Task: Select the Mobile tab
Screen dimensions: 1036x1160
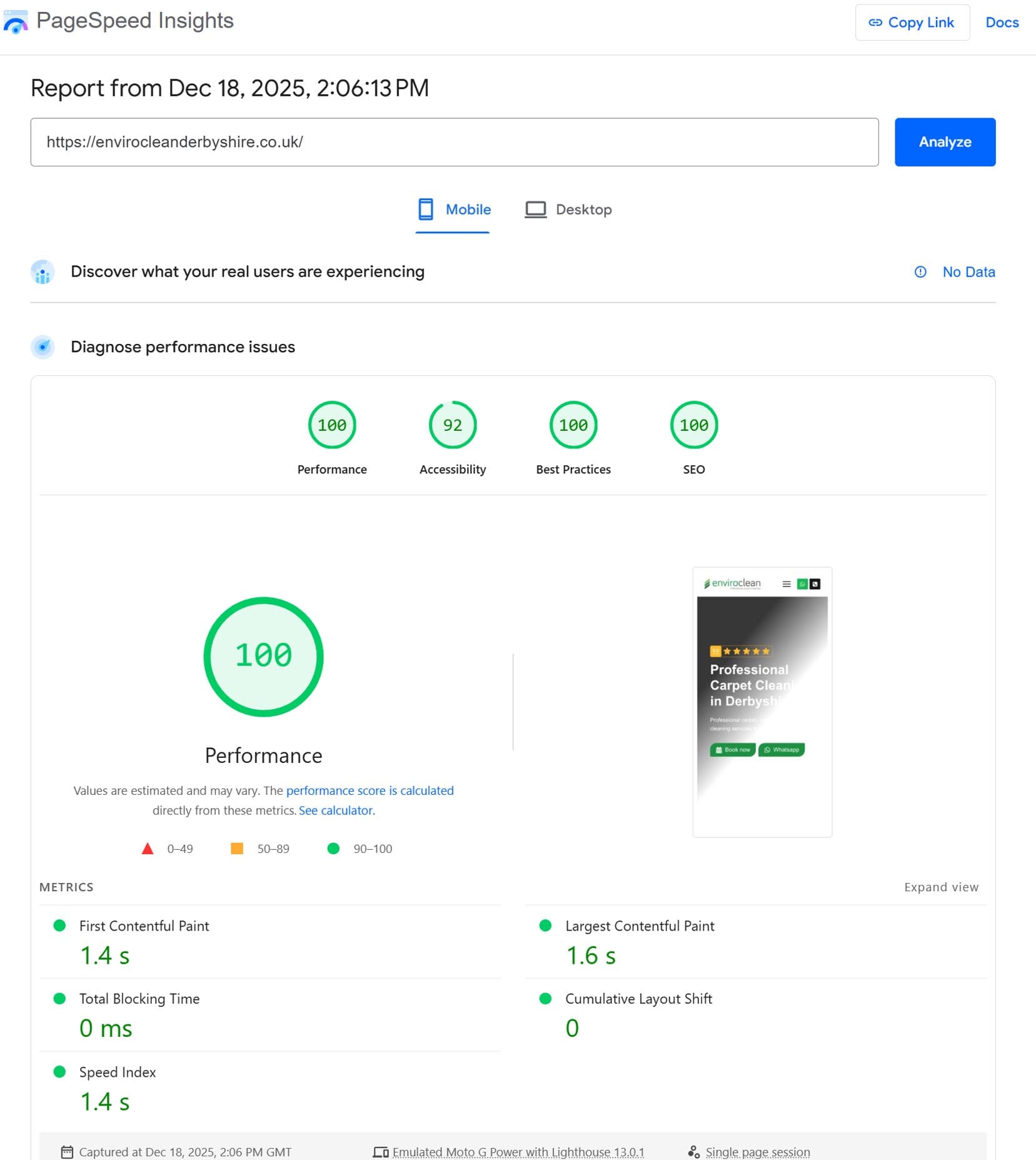Action: point(454,210)
